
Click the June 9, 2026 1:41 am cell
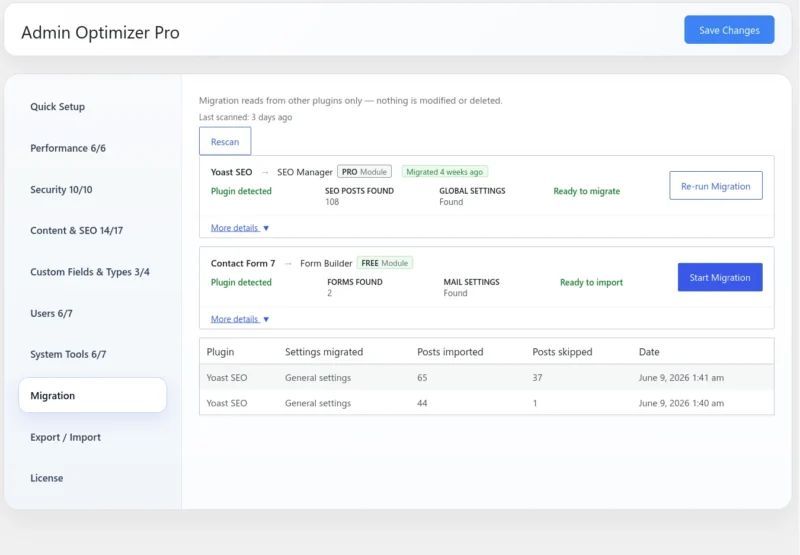pyautogui.click(x=681, y=377)
